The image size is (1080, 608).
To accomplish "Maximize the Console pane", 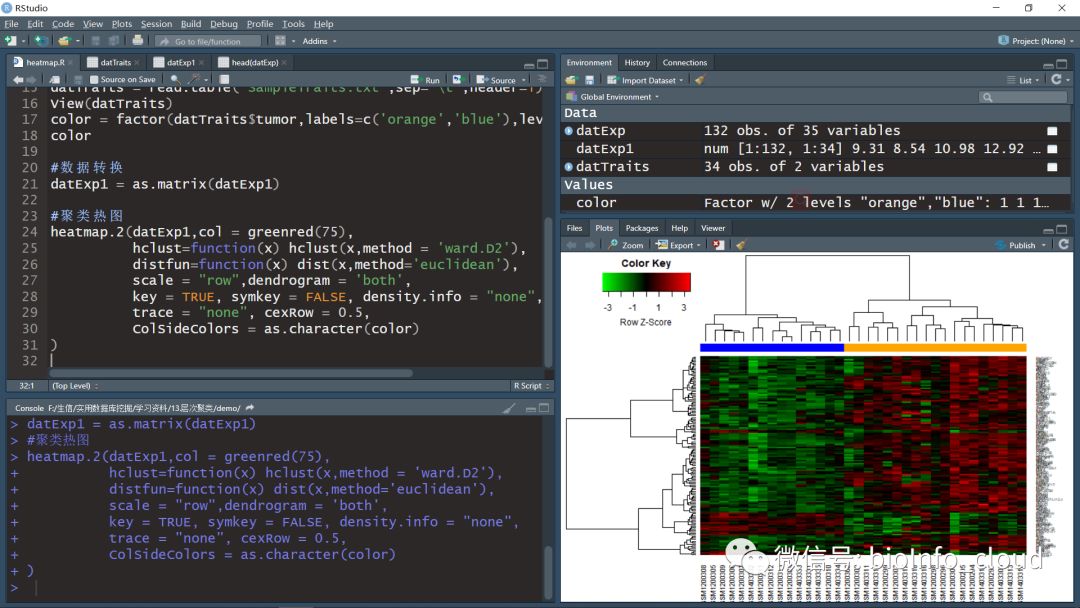I will (x=543, y=408).
